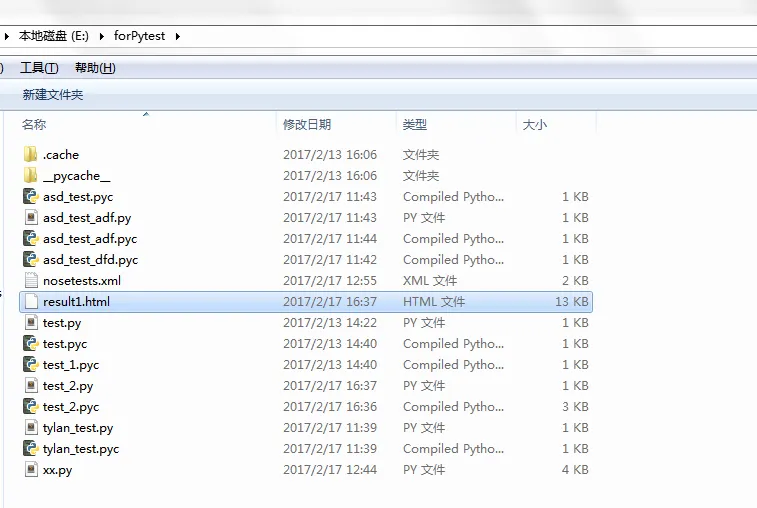Viewport: 757px width, 508px height.
Task: Click the 2 KB size of nosetests.xml
Action: (575, 281)
